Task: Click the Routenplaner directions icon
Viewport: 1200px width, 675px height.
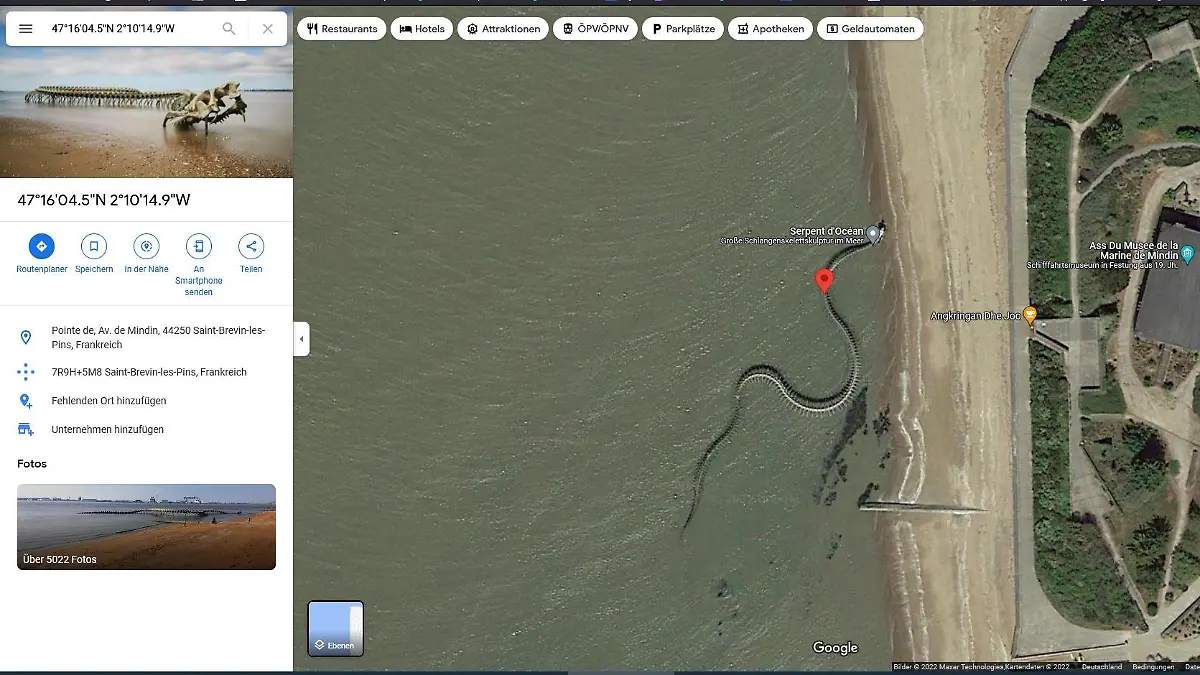Action: click(41, 246)
